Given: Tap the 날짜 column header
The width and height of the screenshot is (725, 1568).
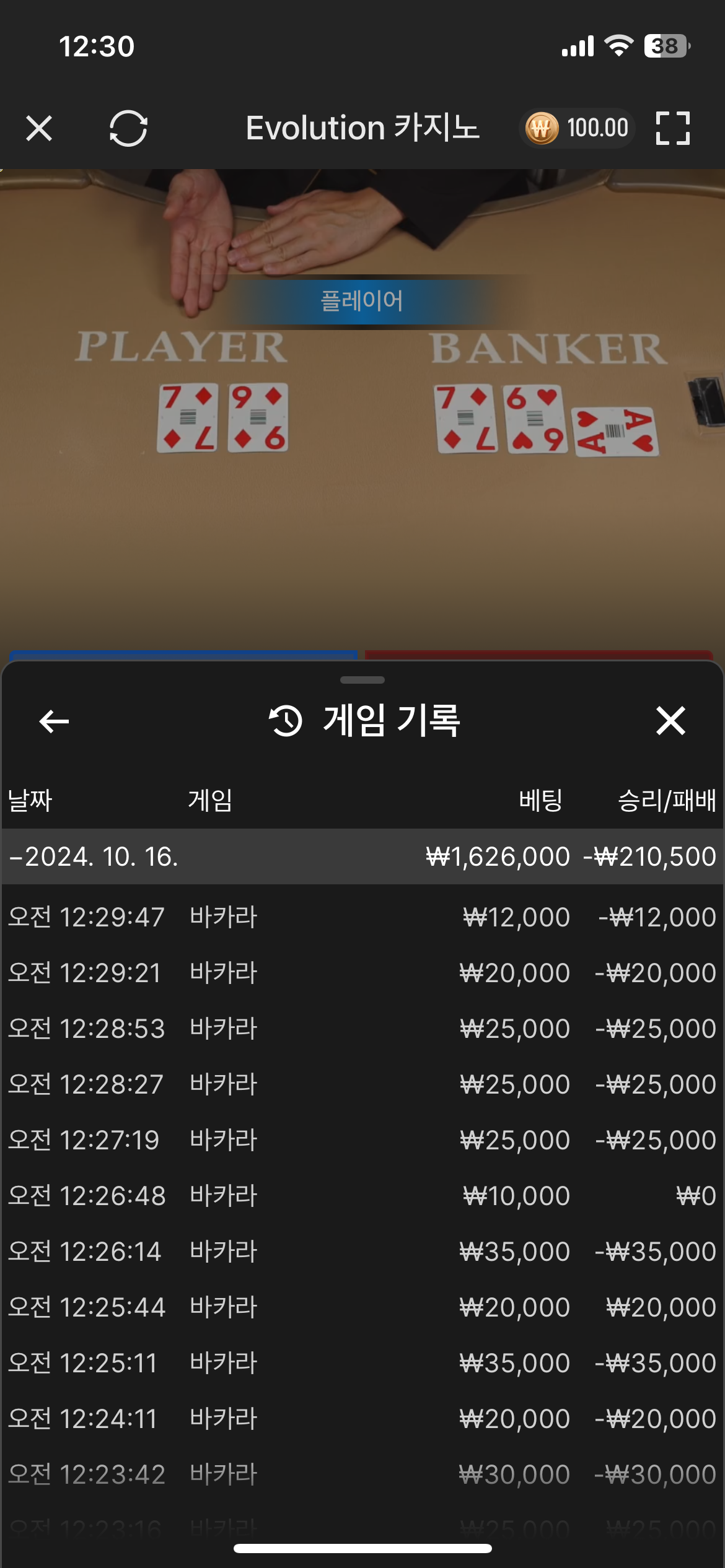Looking at the screenshot, I should tap(30, 800).
